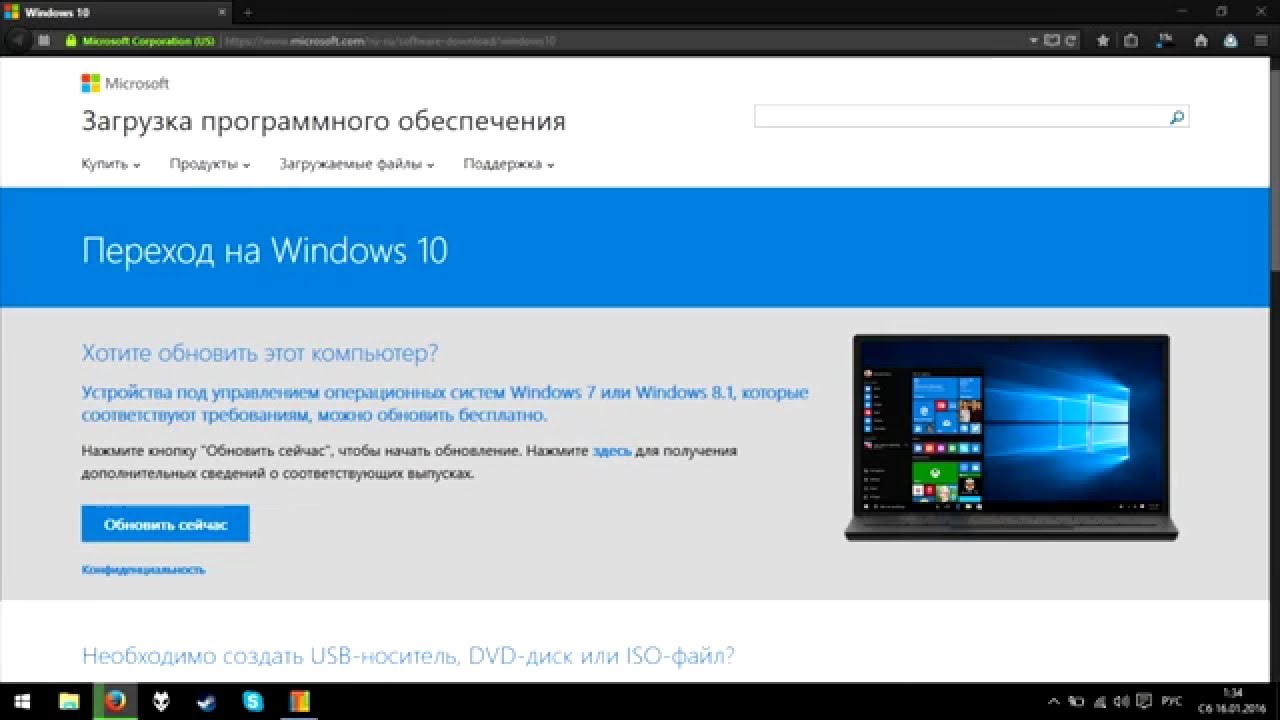Click the здесь hyperlink

(612, 451)
